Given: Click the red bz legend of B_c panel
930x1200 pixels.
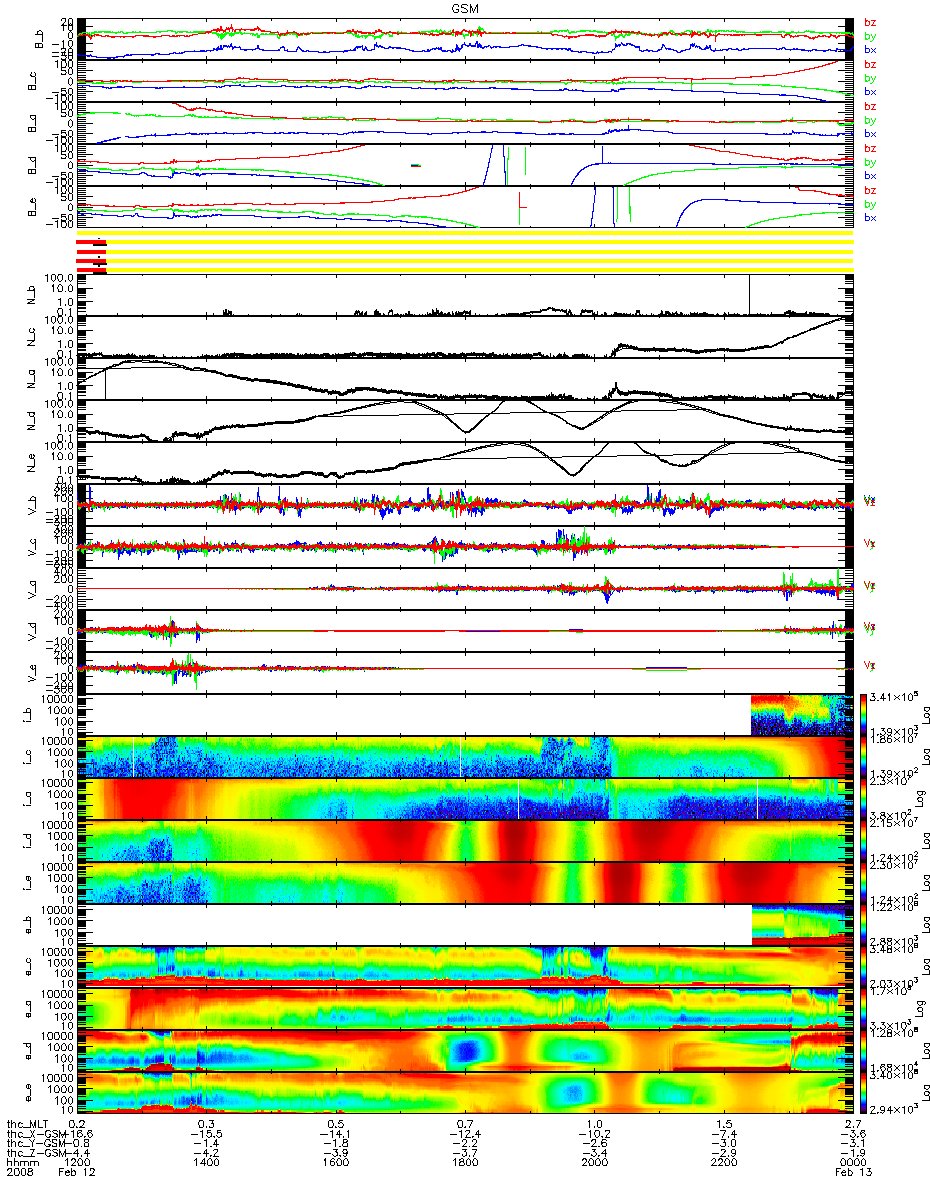Looking at the screenshot, I should (x=870, y=64).
